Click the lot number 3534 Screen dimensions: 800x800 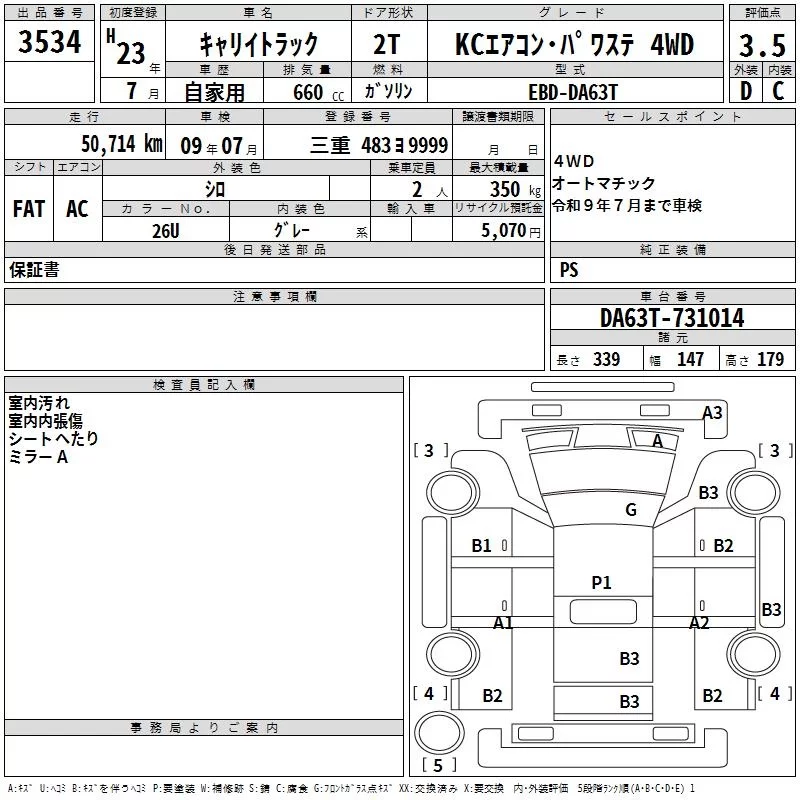click(49, 42)
